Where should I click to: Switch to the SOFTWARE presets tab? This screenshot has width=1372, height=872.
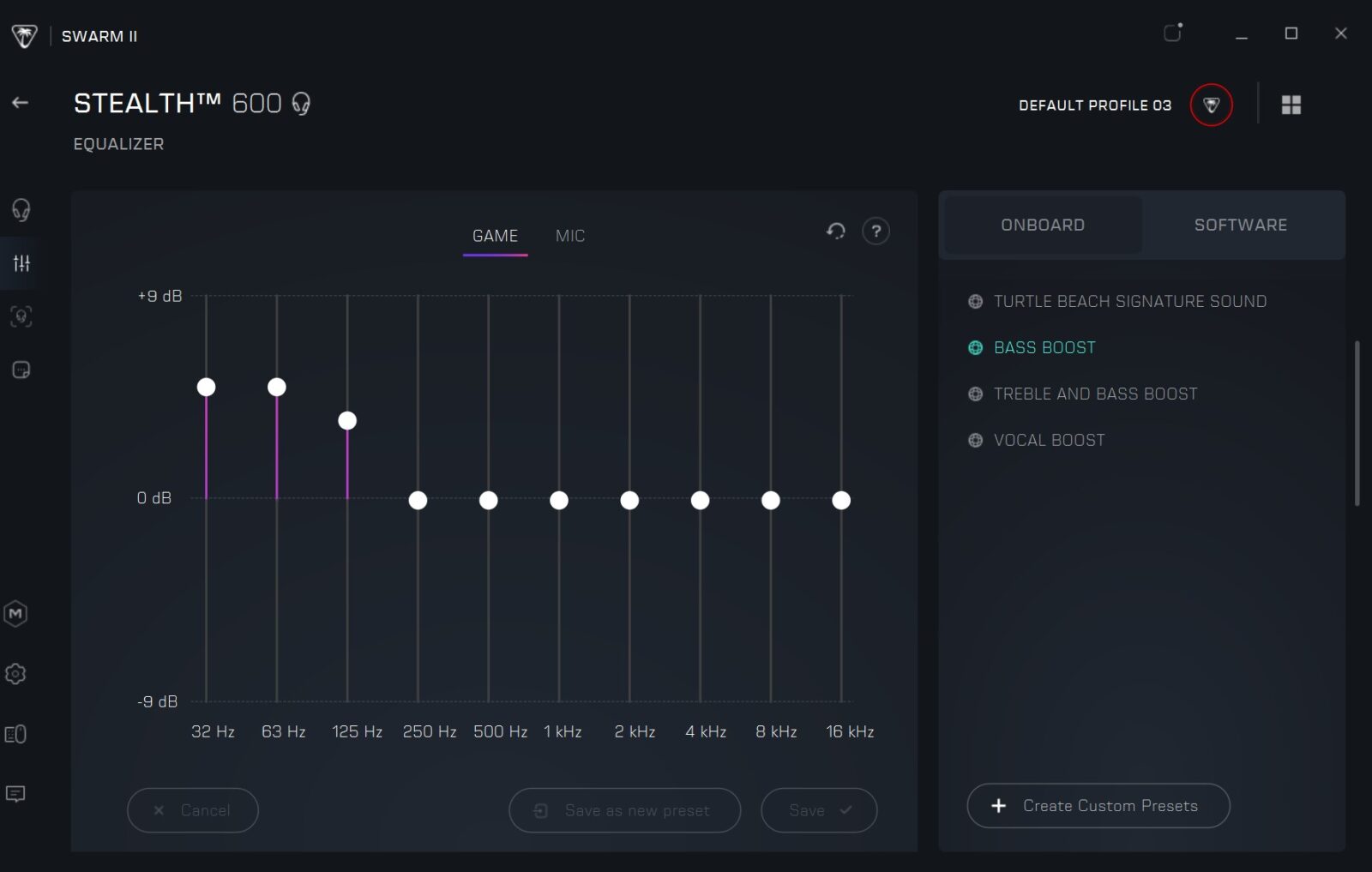(1240, 225)
